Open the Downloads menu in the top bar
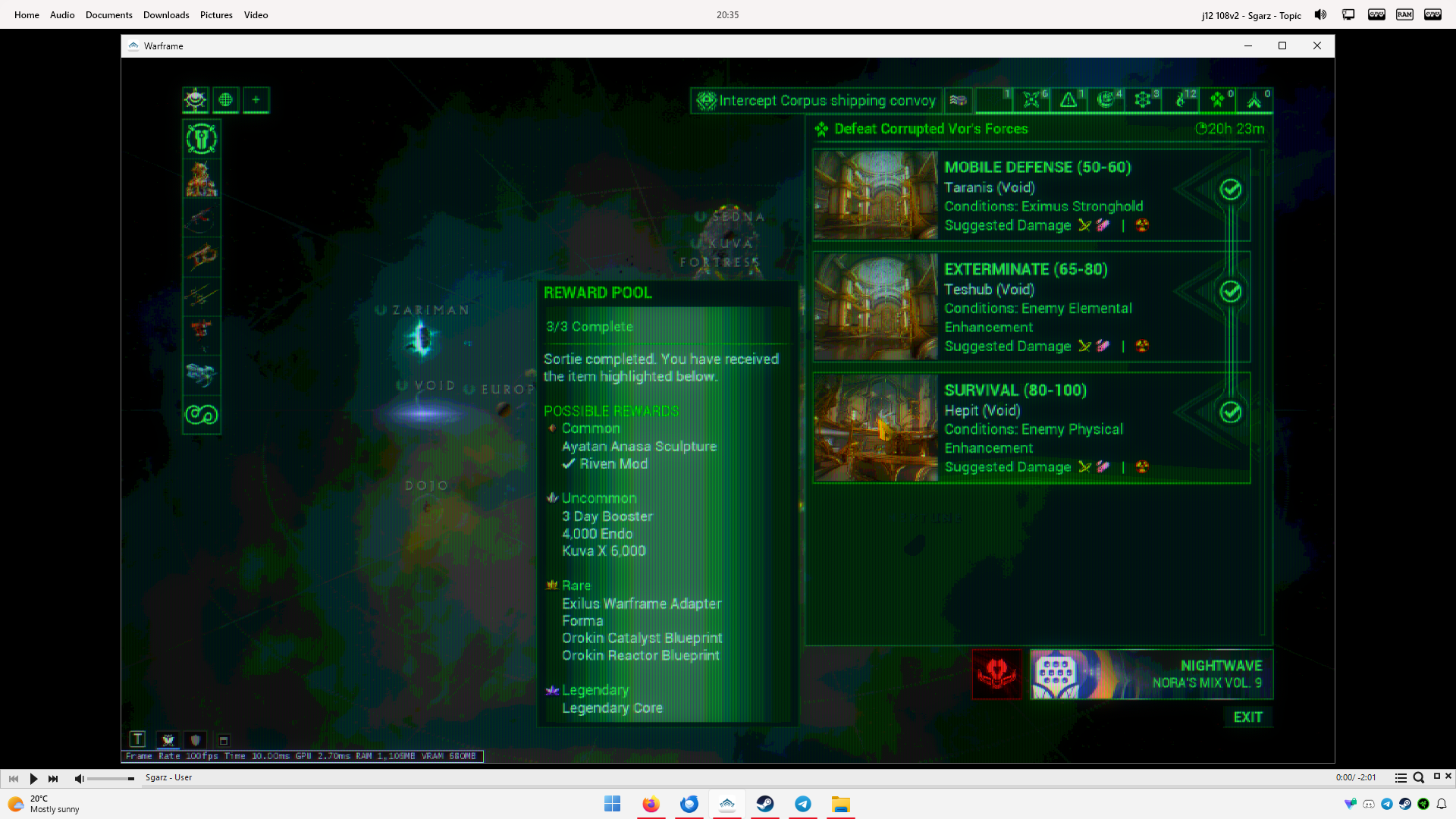Screen dimensions: 1456x819 [166, 15]
